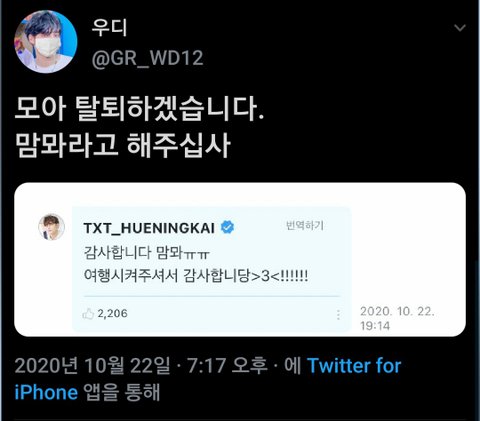Image resolution: width=480 pixels, height=421 pixels.
Task: Click the thumbs-up like icon
Action: click(x=88, y=314)
